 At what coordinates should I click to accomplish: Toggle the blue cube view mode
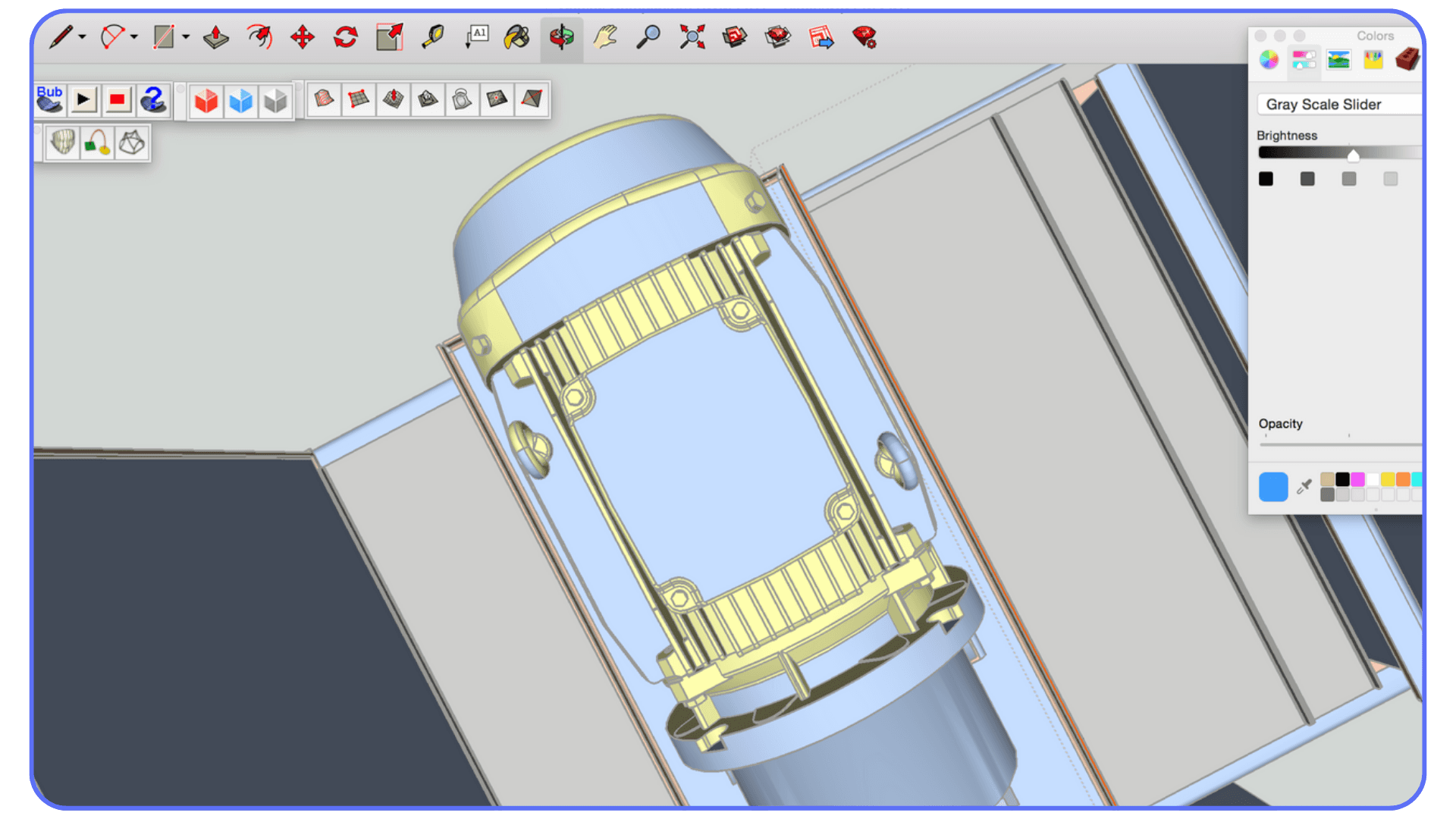pos(240,101)
